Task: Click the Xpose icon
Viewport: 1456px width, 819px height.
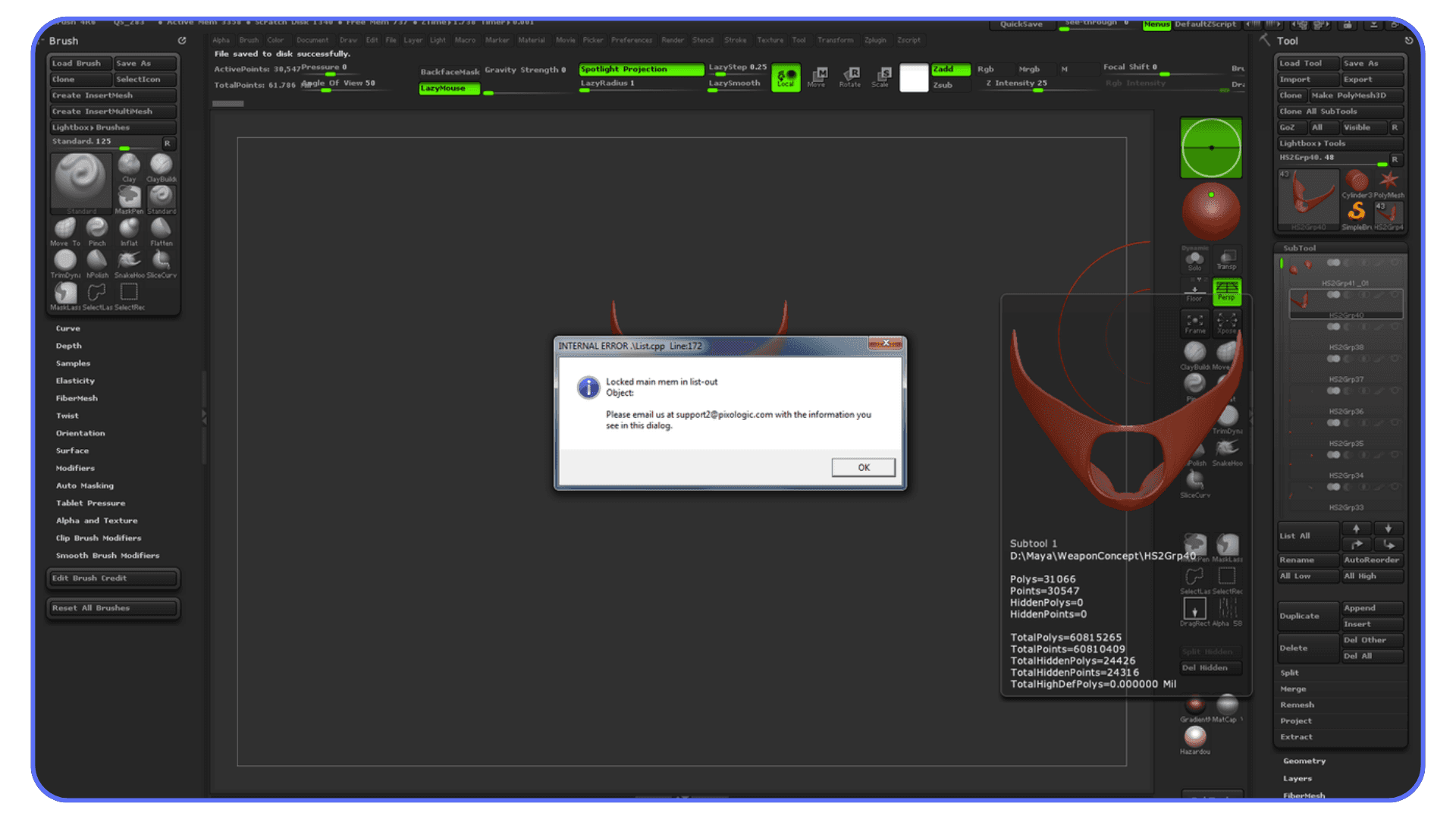Action: [x=1226, y=322]
